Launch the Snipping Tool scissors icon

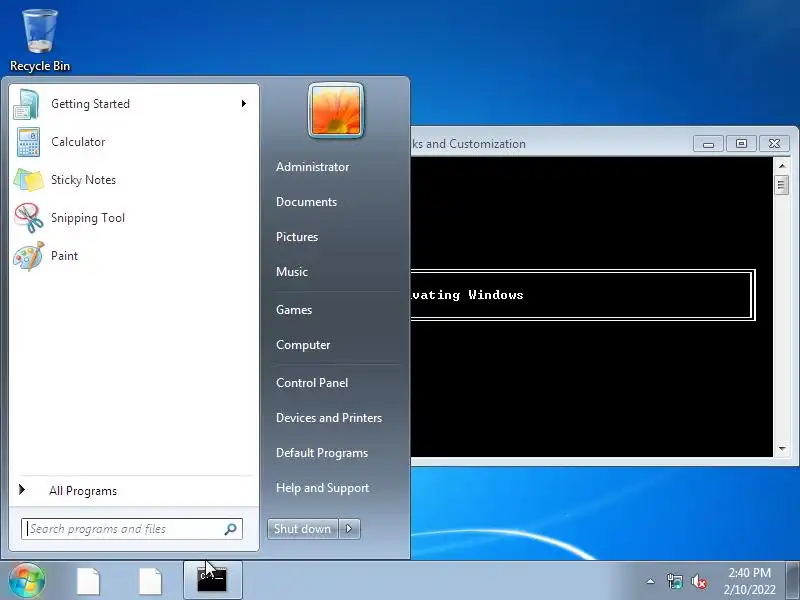pyautogui.click(x=29, y=218)
